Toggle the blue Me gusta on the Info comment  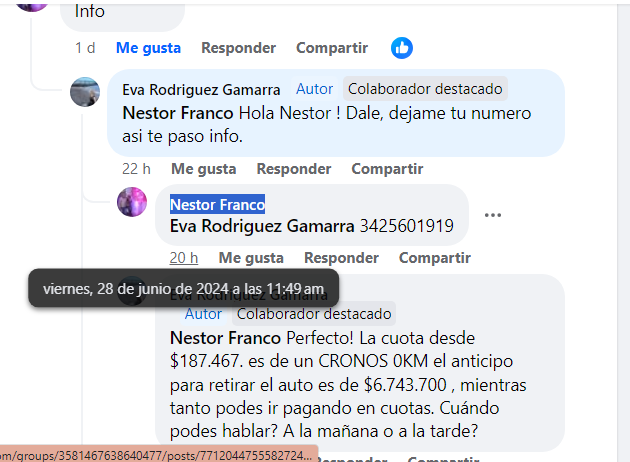(x=148, y=48)
